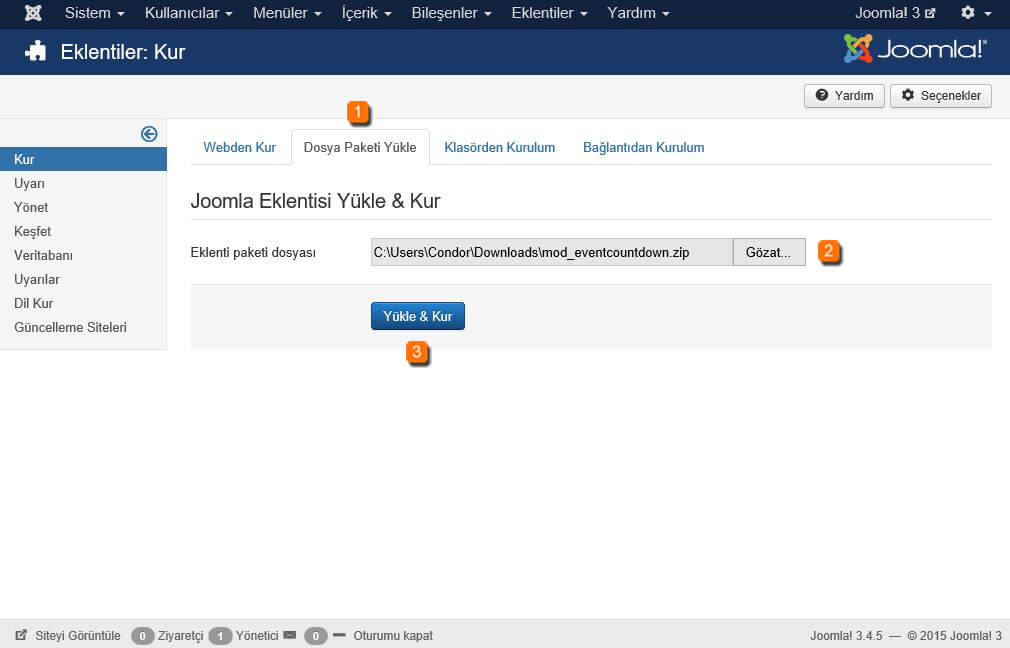The height and width of the screenshot is (648, 1010).
Task: Open the Kullanıcılar dropdown menu
Action: 188,13
